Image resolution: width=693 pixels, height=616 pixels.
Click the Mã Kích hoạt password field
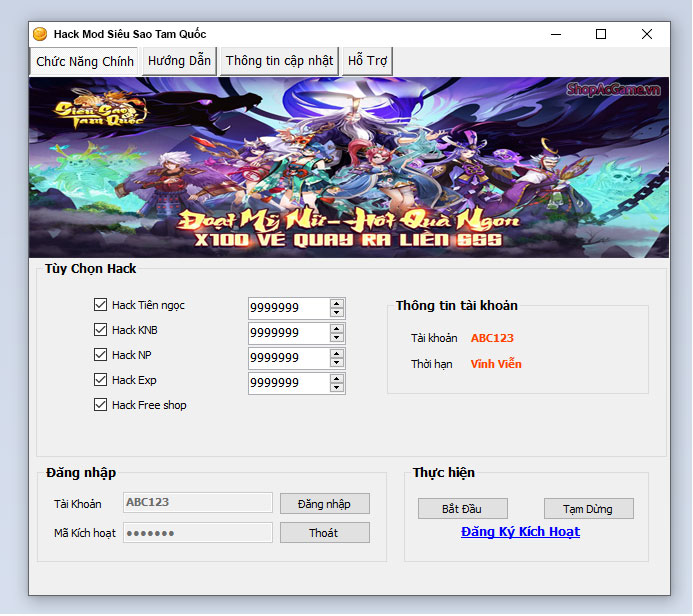pos(198,532)
